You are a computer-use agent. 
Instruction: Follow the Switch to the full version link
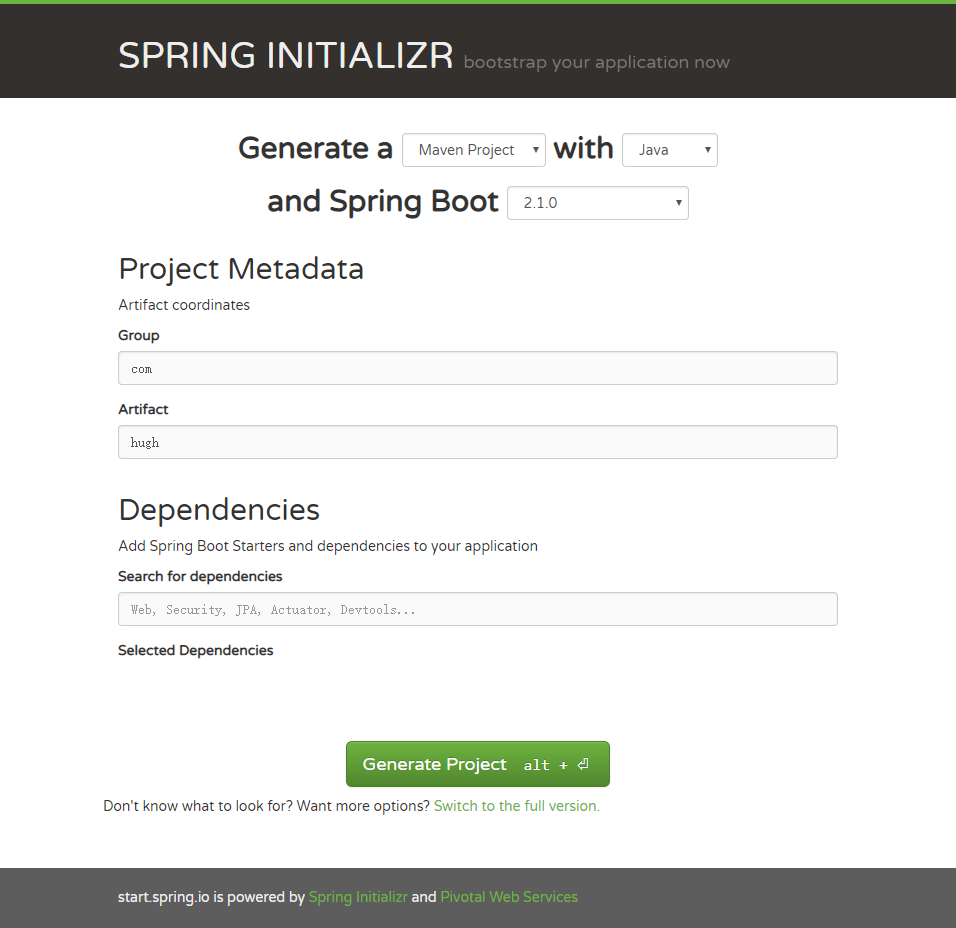coord(516,806)
